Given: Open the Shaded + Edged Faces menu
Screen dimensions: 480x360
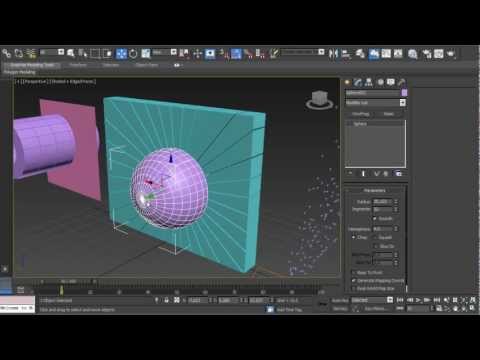Looking at the screenshot, I should [72, 81].
